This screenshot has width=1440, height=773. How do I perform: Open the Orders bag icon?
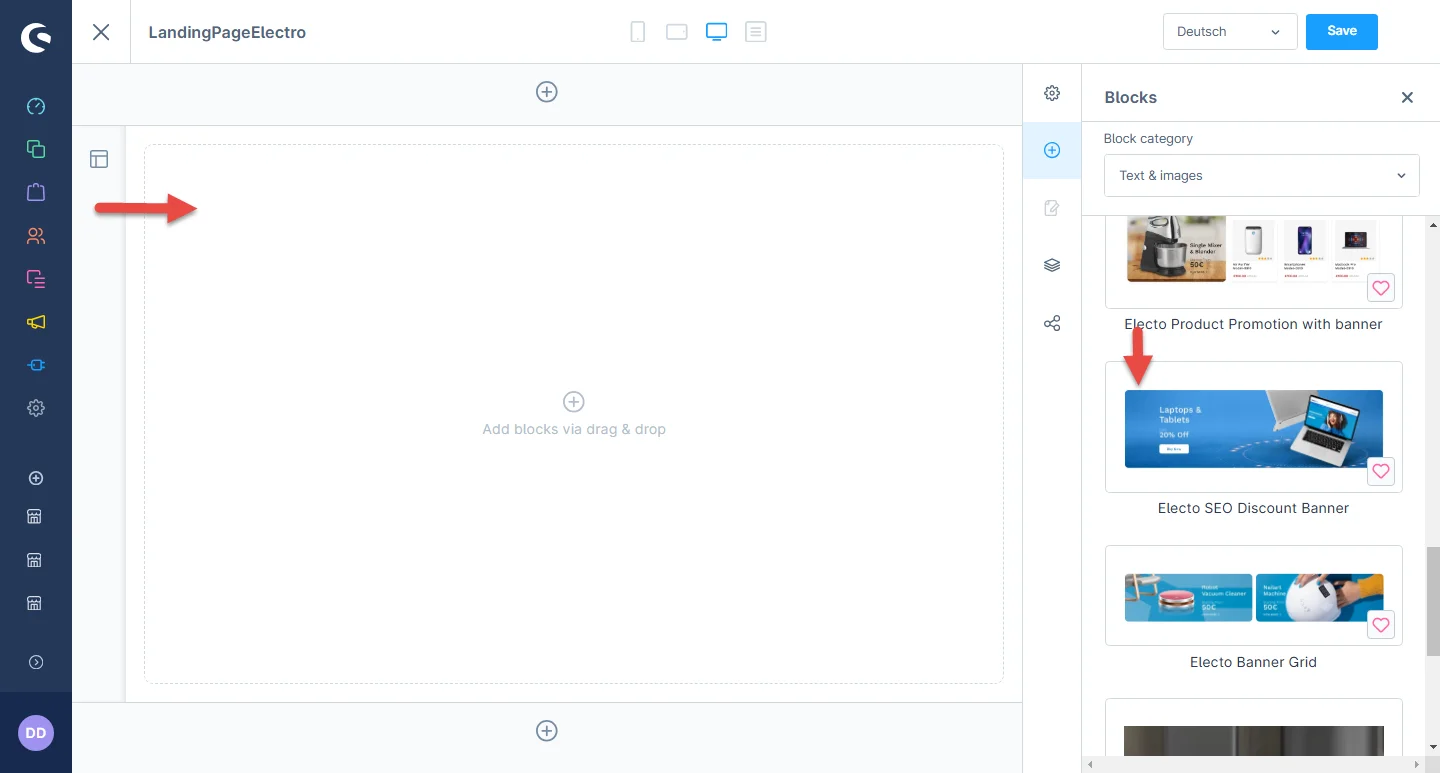tap(36, 192)
